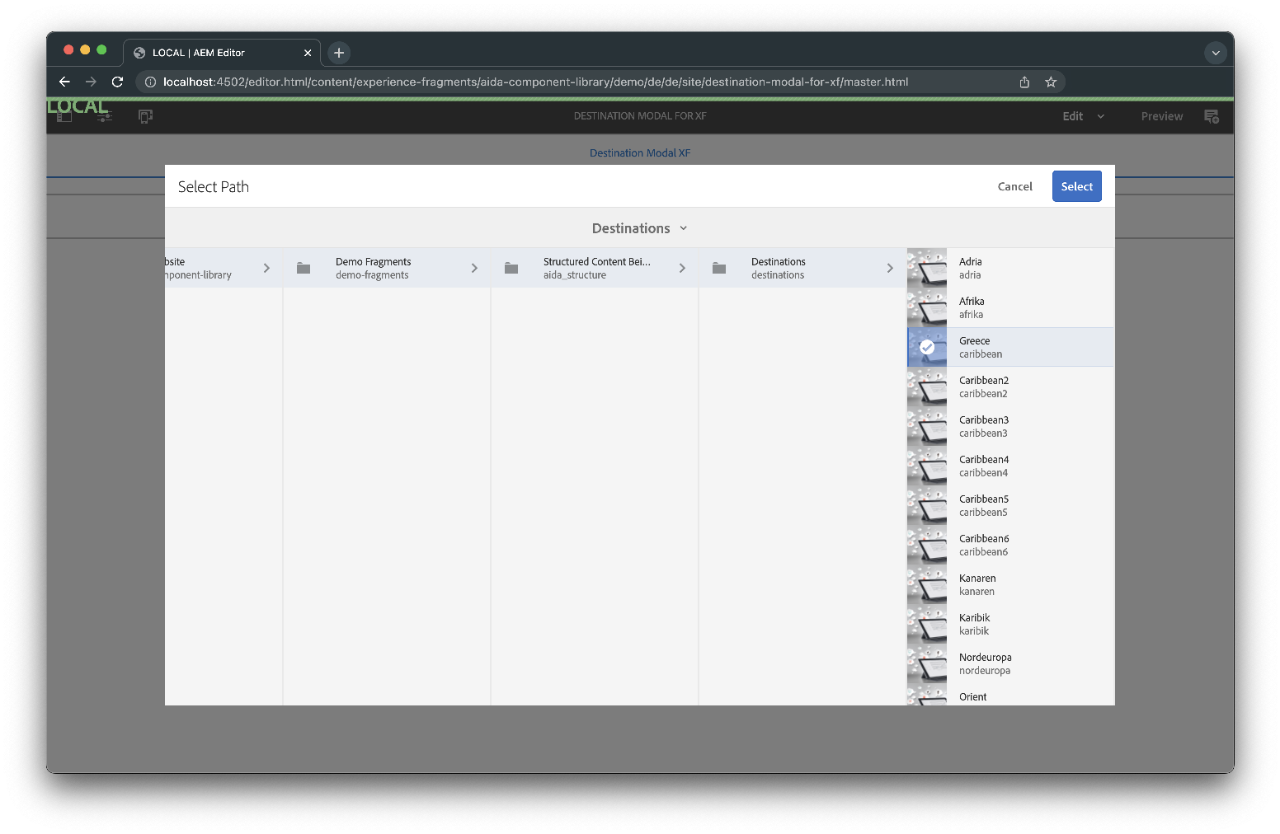Expand the Structured Content folder chevron

coord(682,268)
